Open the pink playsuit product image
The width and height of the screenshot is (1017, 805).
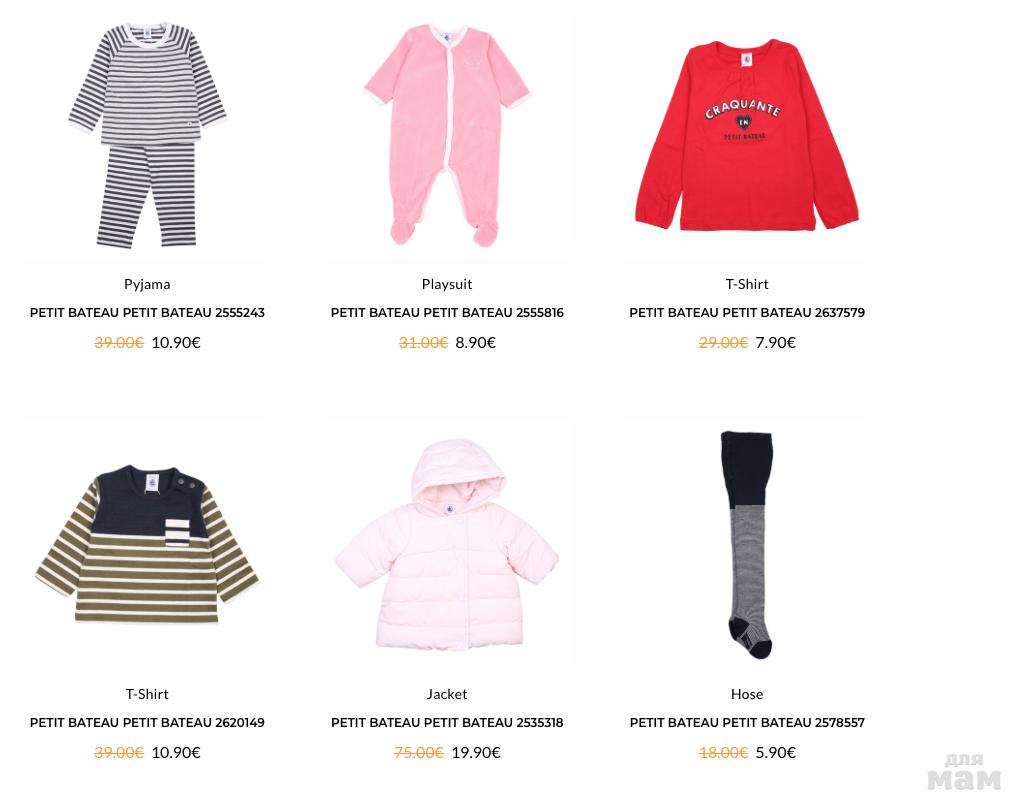(447, 135)
